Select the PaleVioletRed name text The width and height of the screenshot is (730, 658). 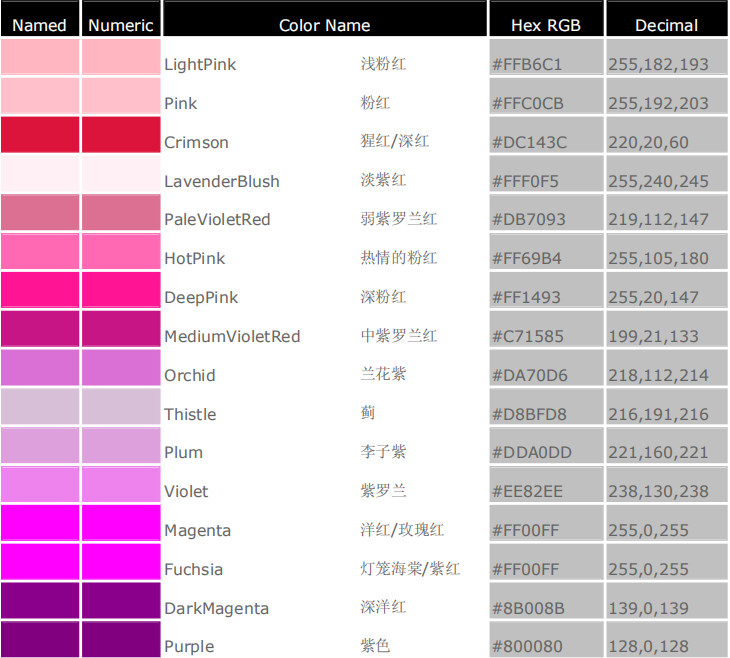point(217,219)
